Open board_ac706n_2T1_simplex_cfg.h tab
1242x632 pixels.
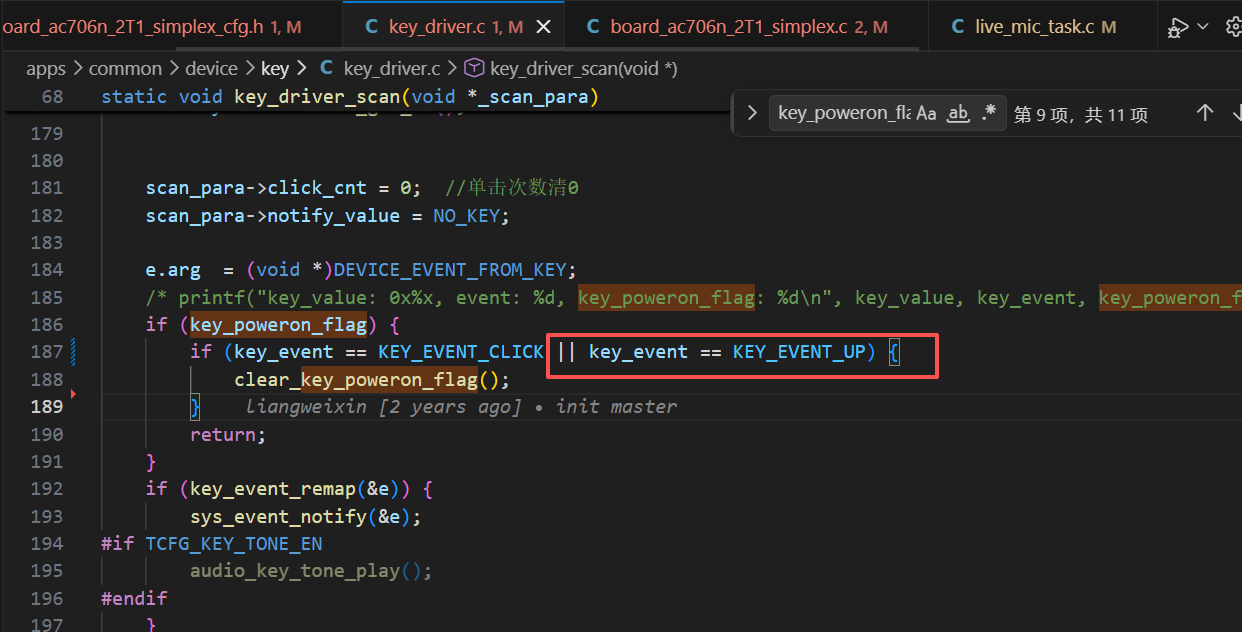pos(150,27)
